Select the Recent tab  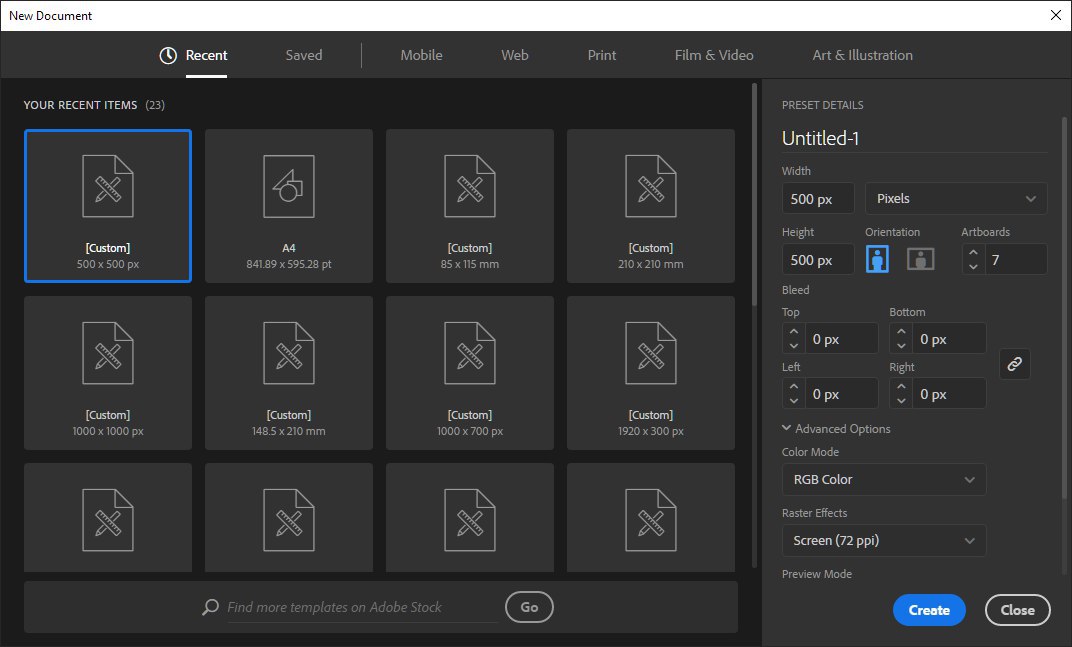pos(206,55)
